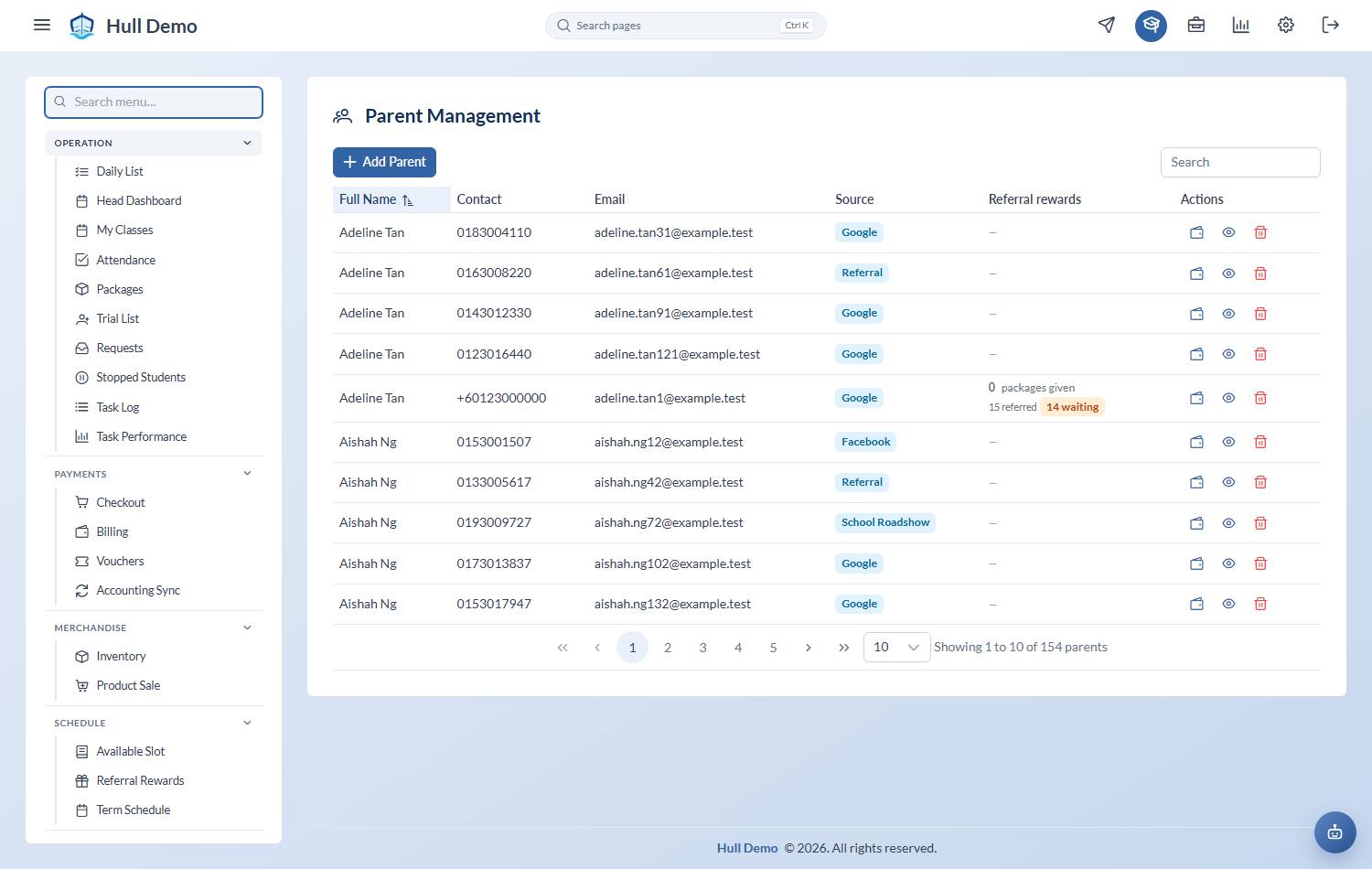Select Referral Rewards menu item

click(x=140, y=780)
